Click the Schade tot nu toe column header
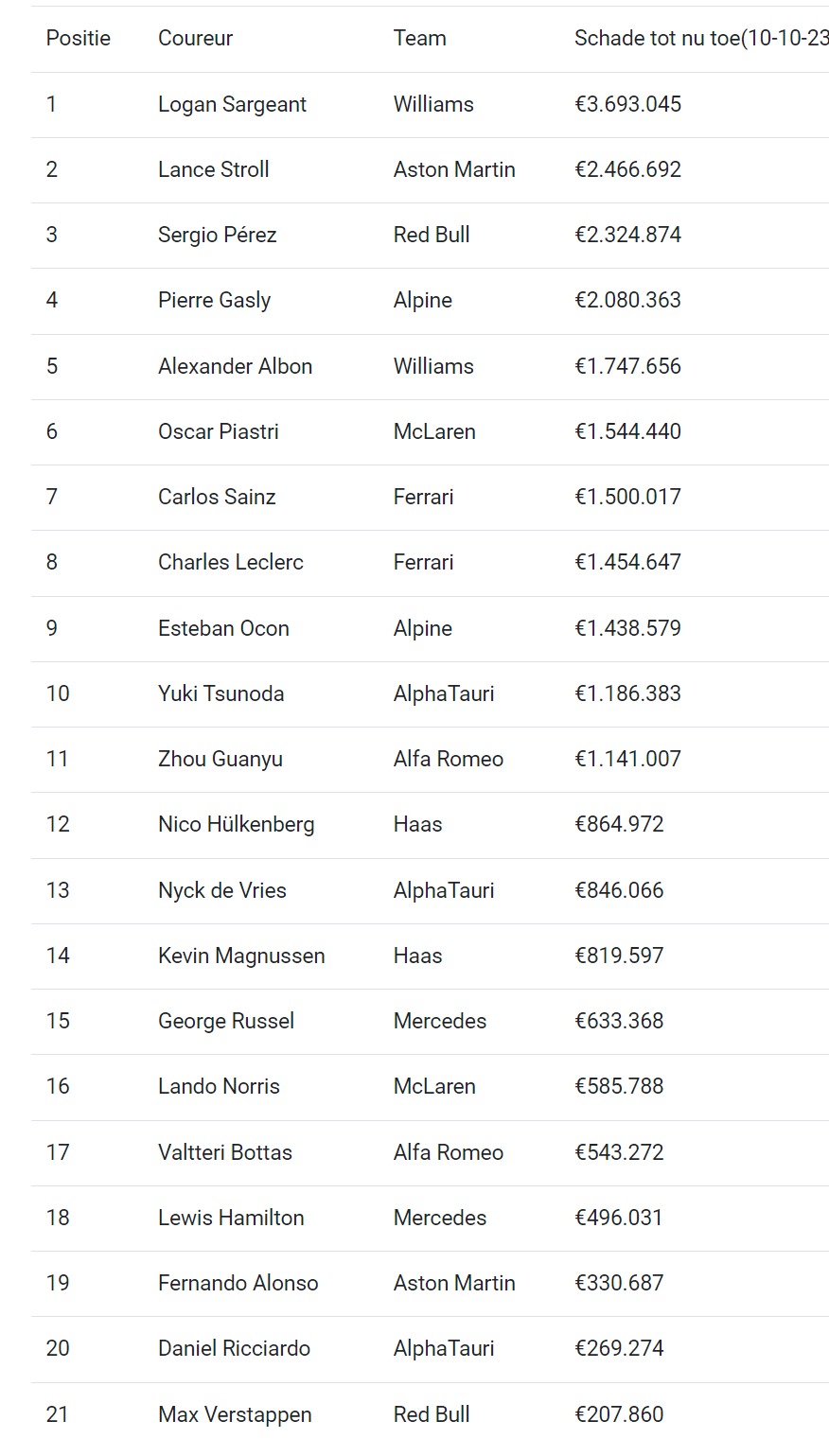The image size is (829, 1456). click(x=701, y=38)
